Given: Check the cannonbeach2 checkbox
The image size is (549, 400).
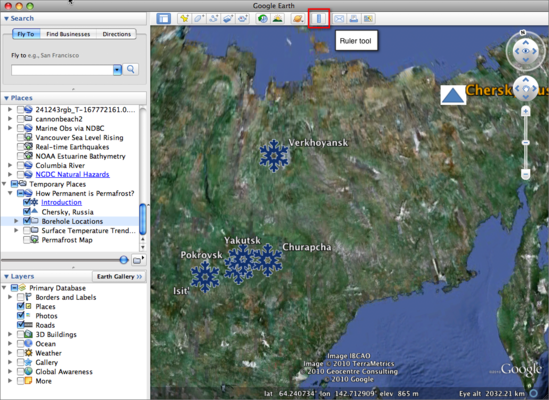Looking at the screenshot, I should [x=20, y=119].
